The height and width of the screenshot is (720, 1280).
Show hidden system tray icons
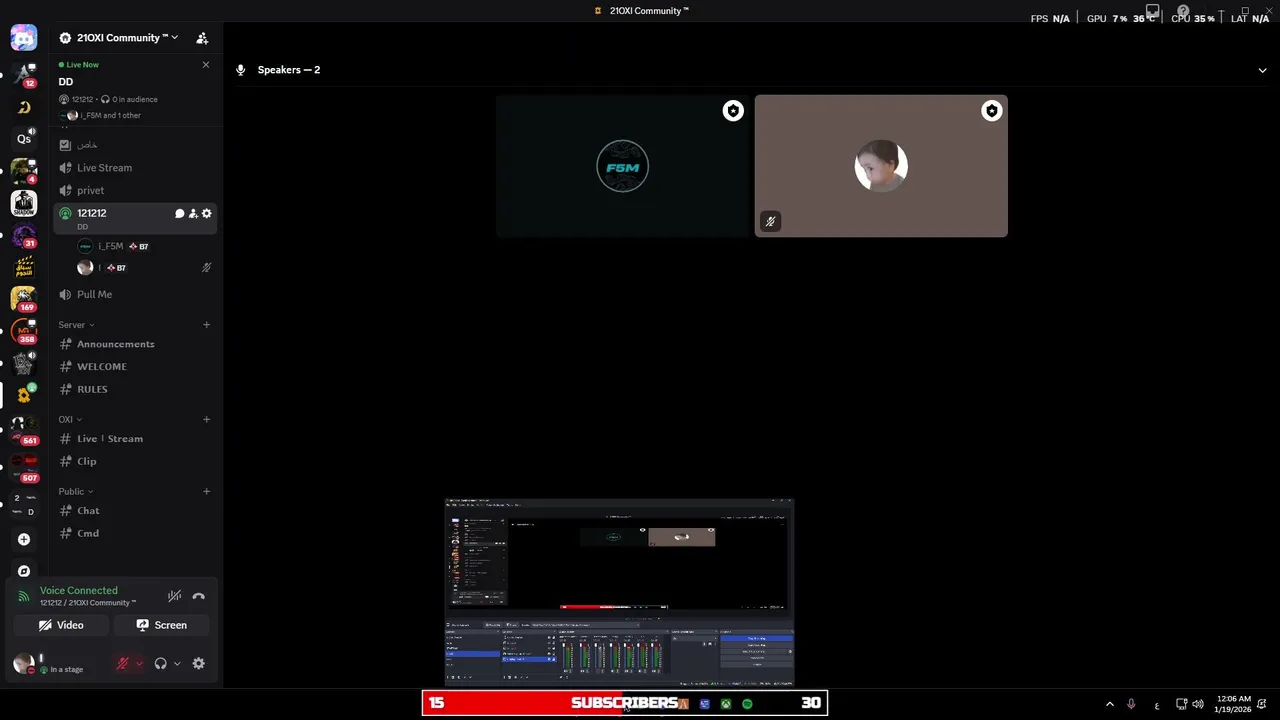point(1109,704)
